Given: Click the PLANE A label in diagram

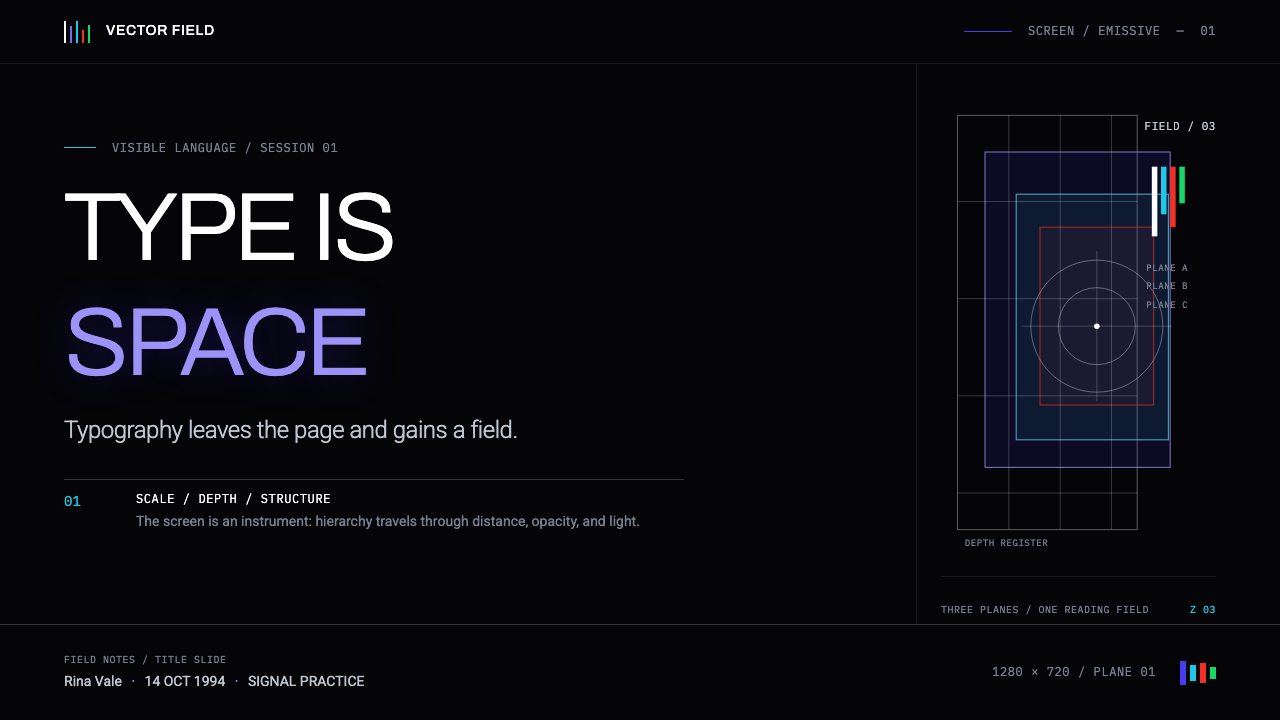Looking at the screenshot, I should (x=1167, y=268).
